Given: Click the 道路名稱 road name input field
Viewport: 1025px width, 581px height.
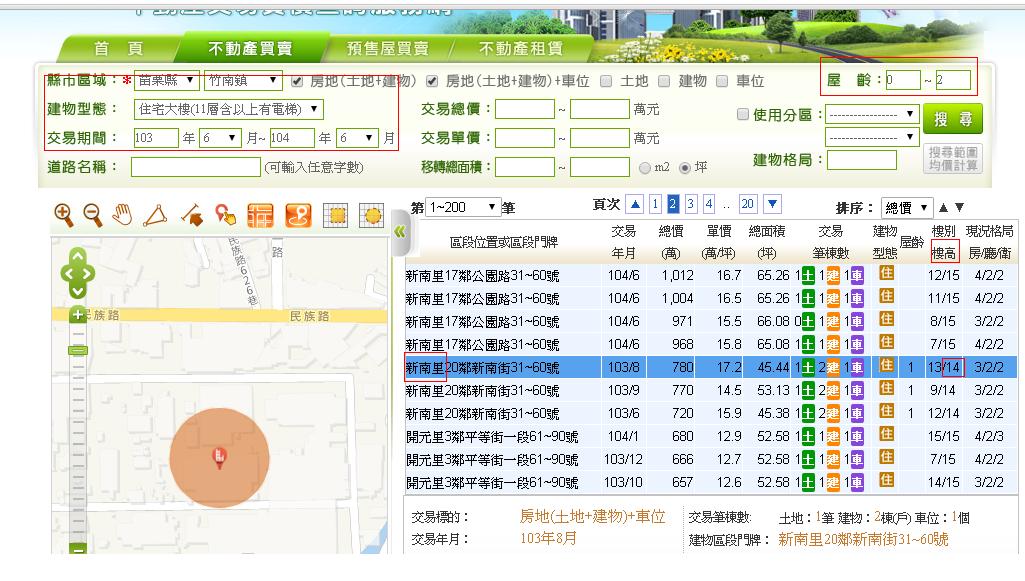Looking at the screenshot, I should point(195,167).
